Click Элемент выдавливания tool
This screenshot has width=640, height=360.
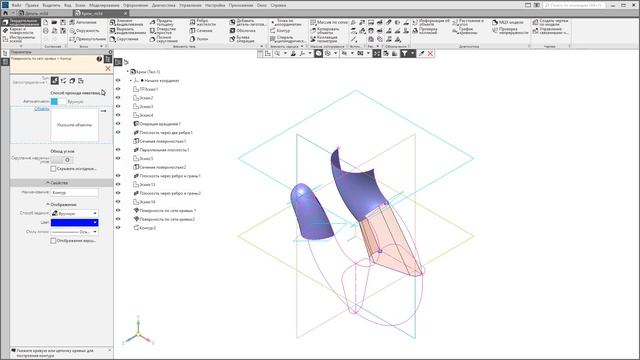127,22
